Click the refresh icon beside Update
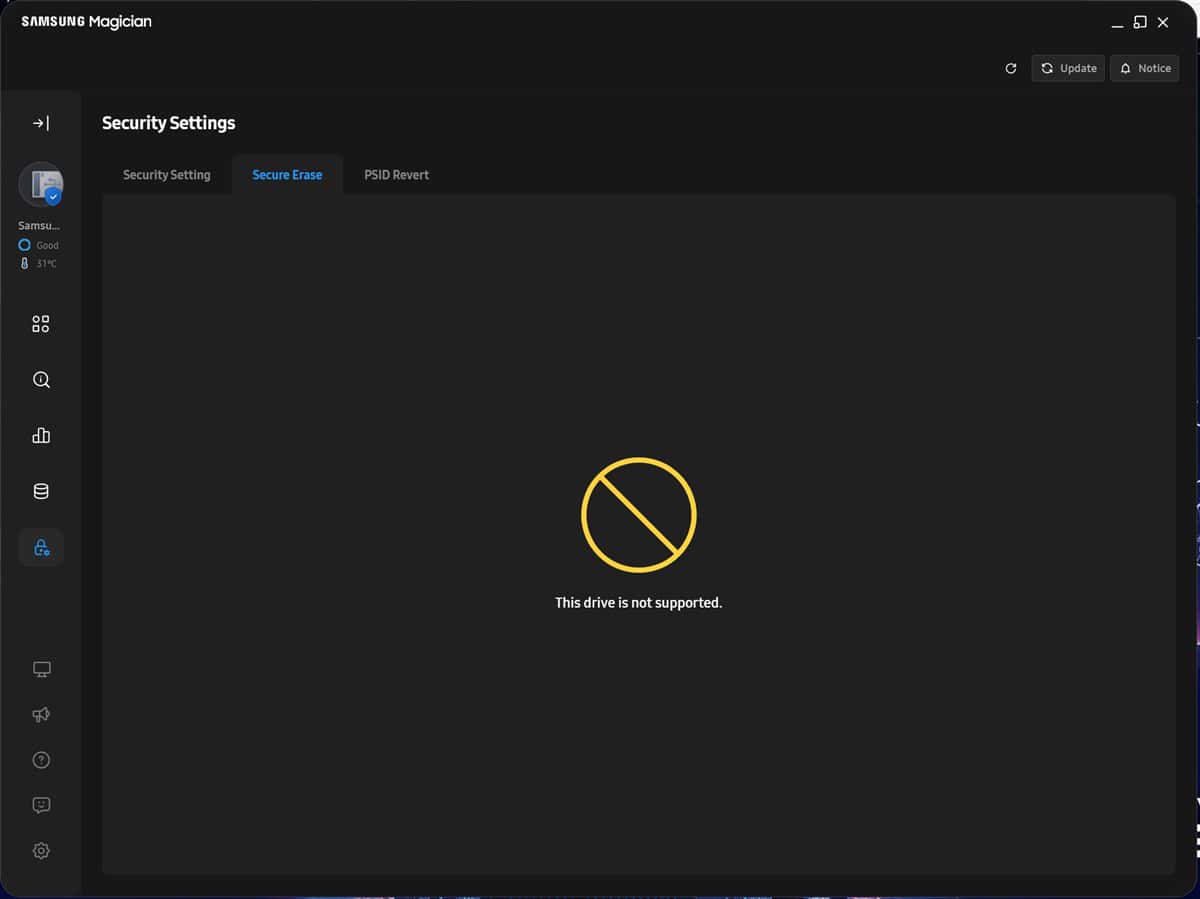 1011,68
